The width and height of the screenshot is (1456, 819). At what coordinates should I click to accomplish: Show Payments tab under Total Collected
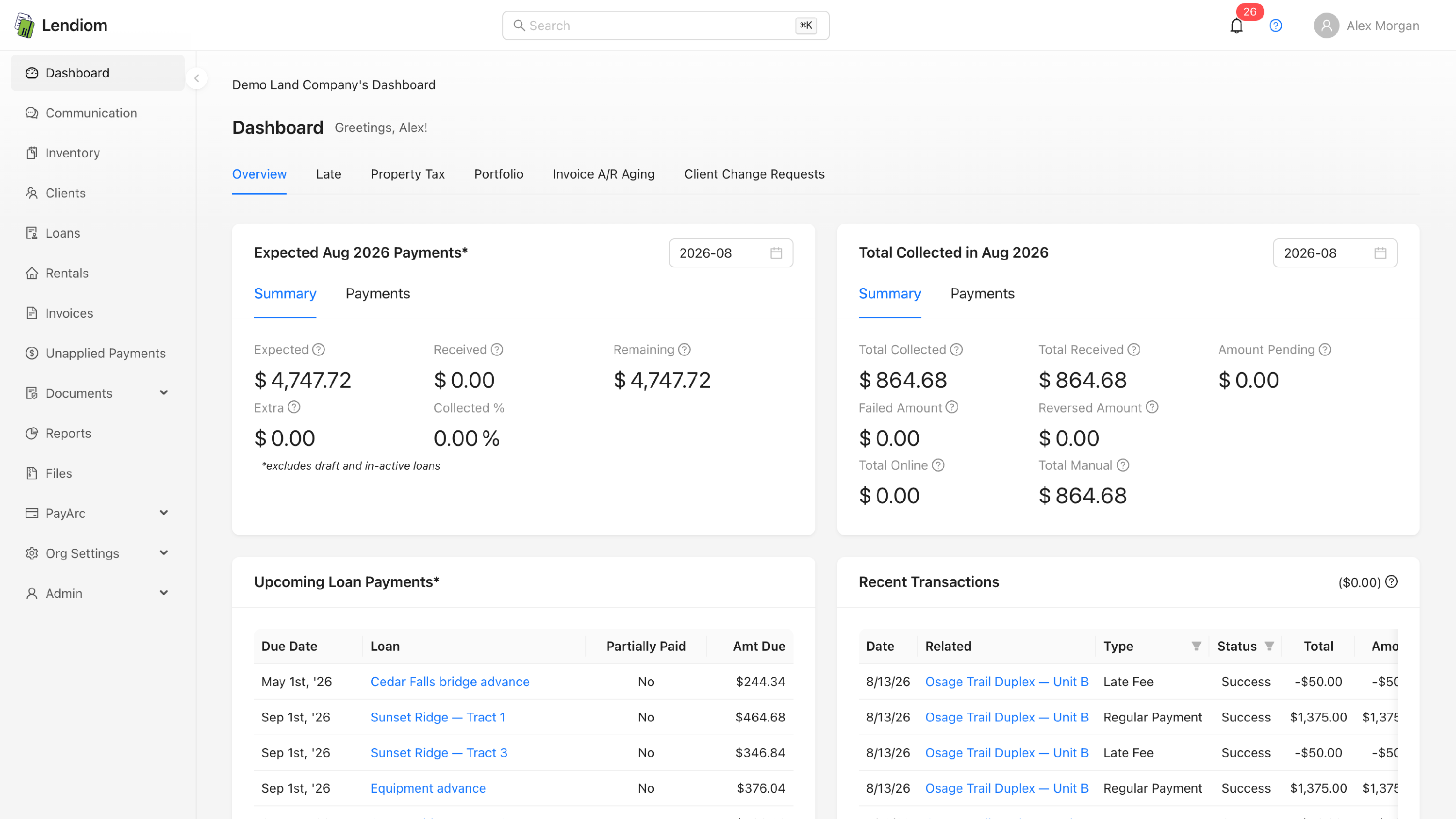tap(983, 294)
